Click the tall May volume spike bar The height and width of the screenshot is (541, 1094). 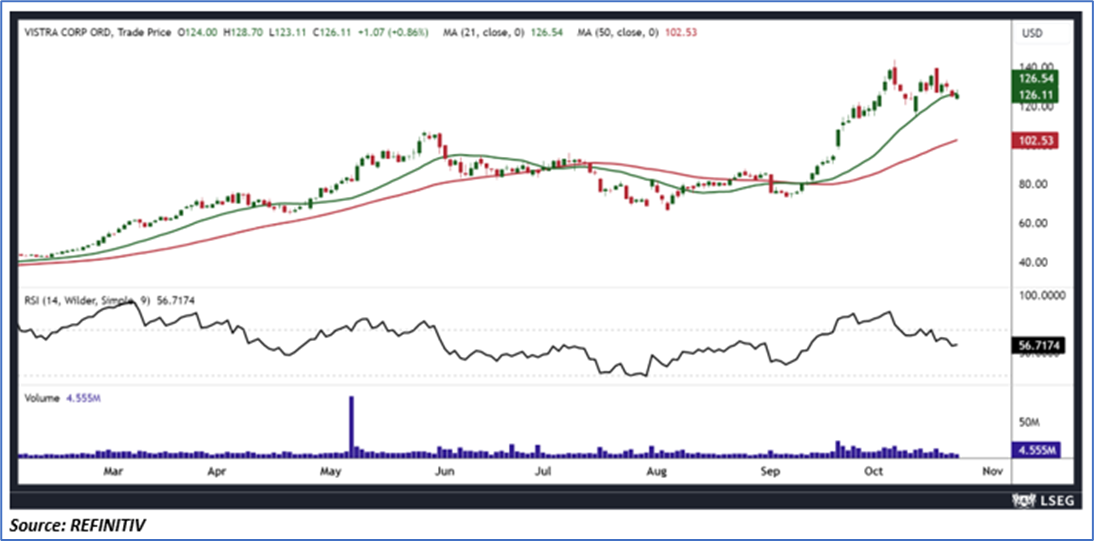(352, 427)
